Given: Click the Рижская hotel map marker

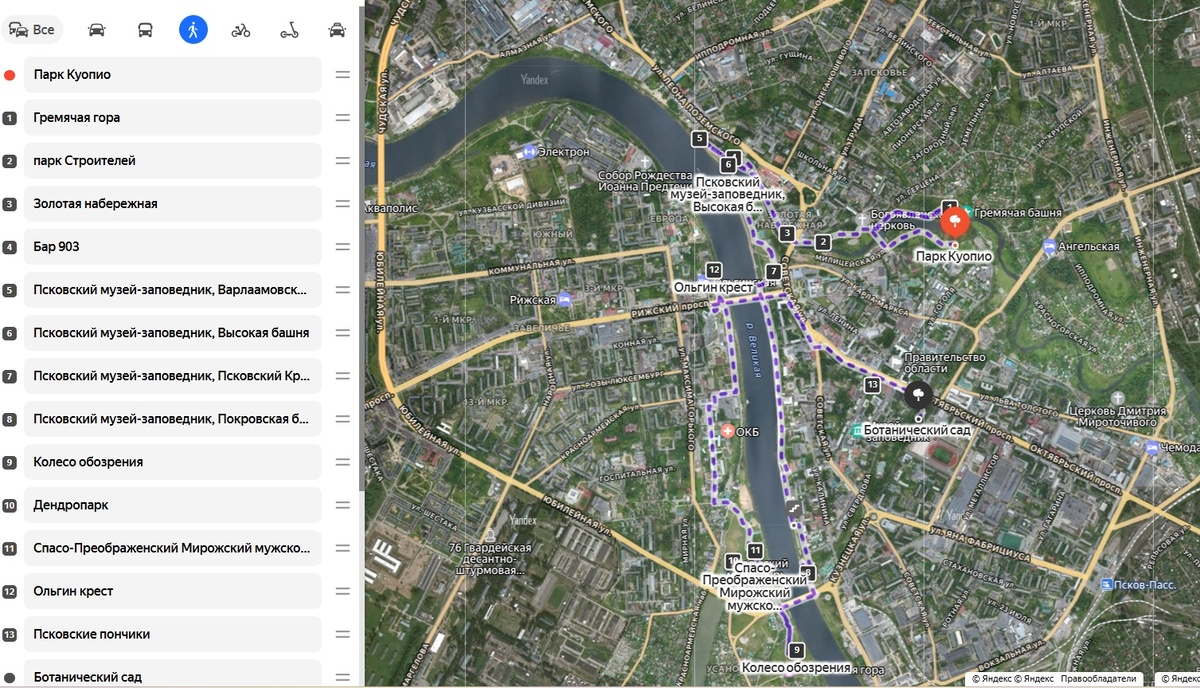Looking at the screenshot, I should [565, 299].
